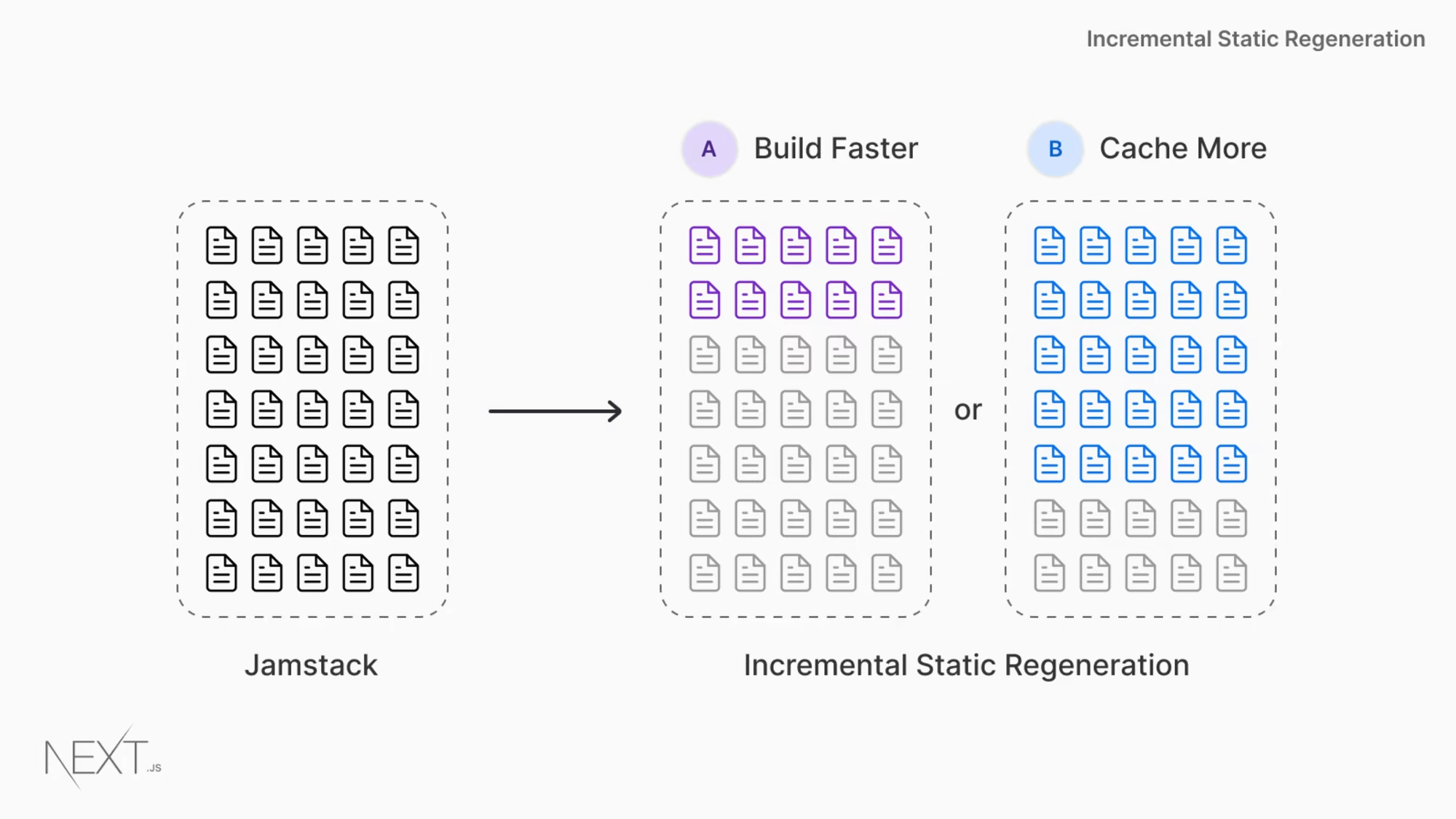Click the bottom-right gray document icon in Cache More box
The height and width of the screenshot is (819, 1456).
pos(1231,573)
